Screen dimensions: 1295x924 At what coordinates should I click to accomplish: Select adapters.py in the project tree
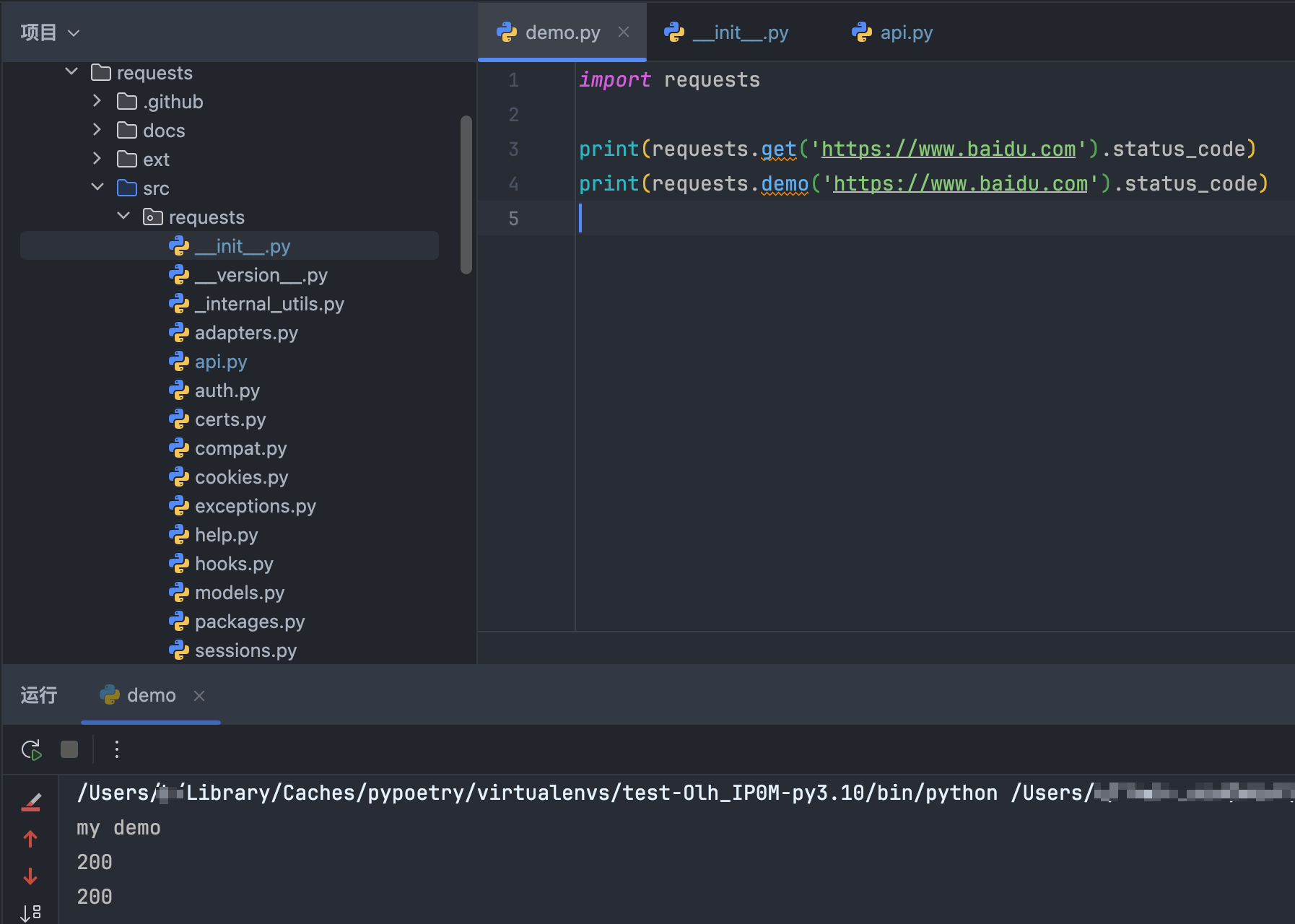pyautogui.click(x=245, y=333)
